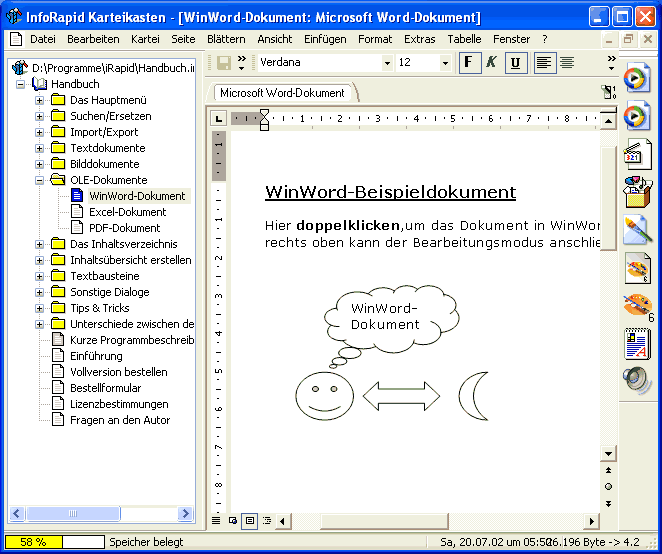Open the Bestellformular page

[106, 388]
